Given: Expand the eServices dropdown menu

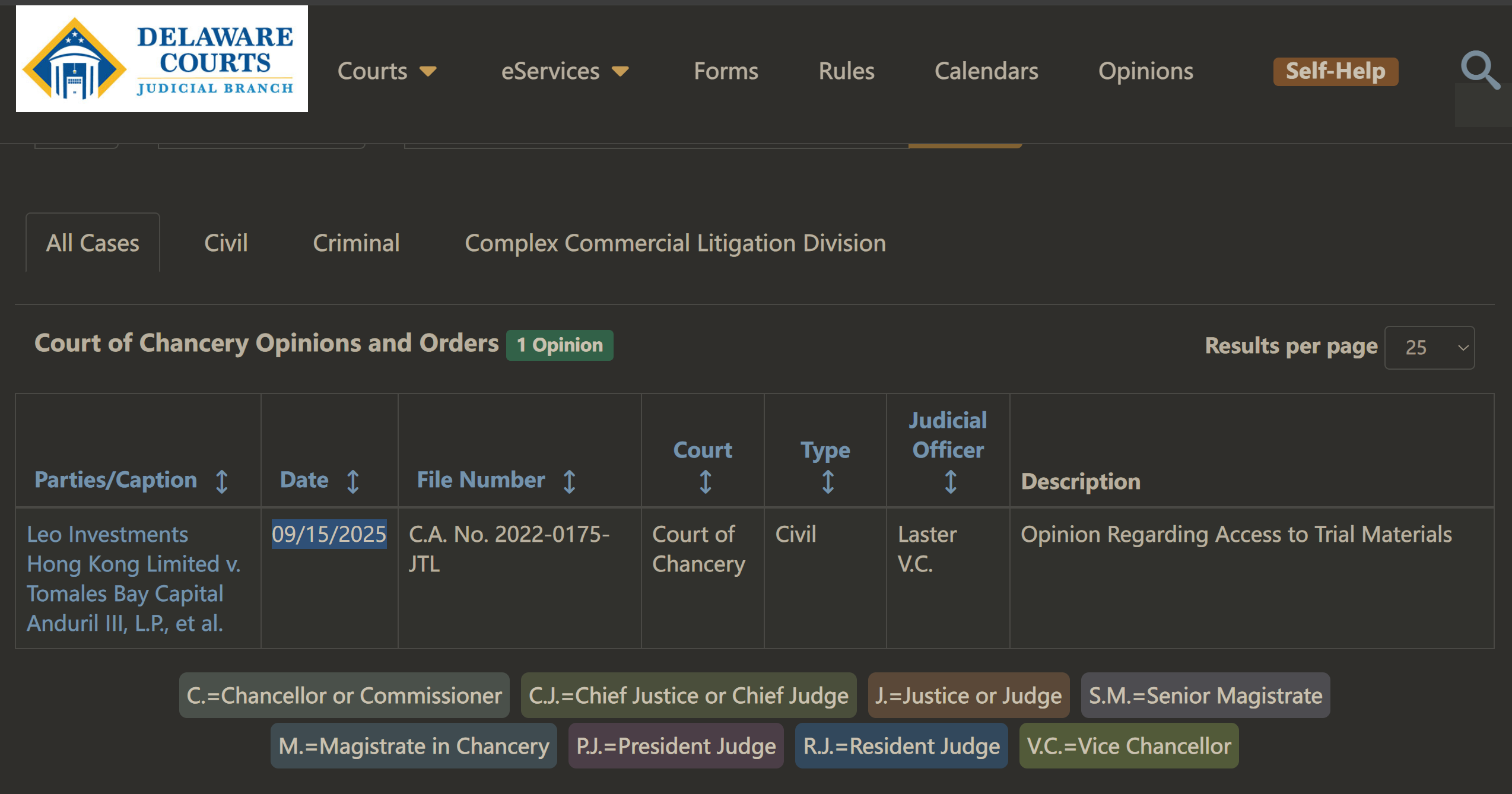Looking at the screenshot, I should [x=564, y=71].
